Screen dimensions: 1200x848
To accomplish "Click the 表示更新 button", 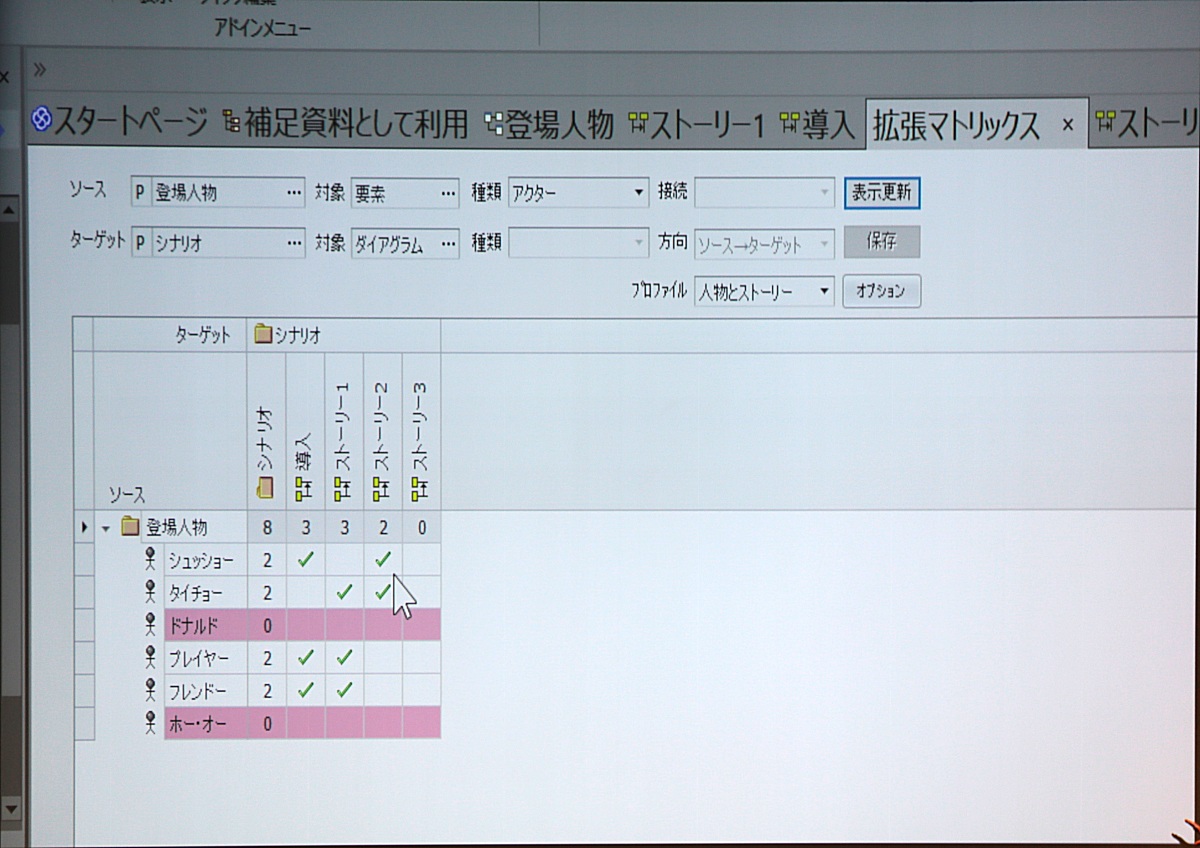I will (x=881, y=193).
